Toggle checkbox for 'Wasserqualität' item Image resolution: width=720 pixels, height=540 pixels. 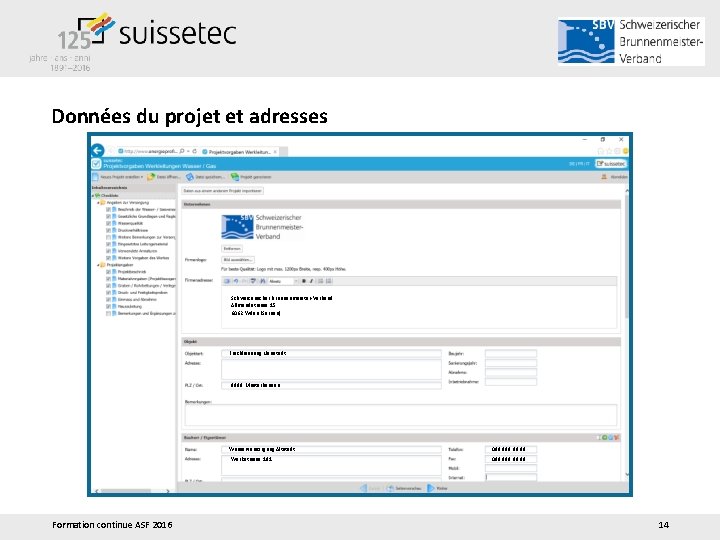(x=108, y=223)
